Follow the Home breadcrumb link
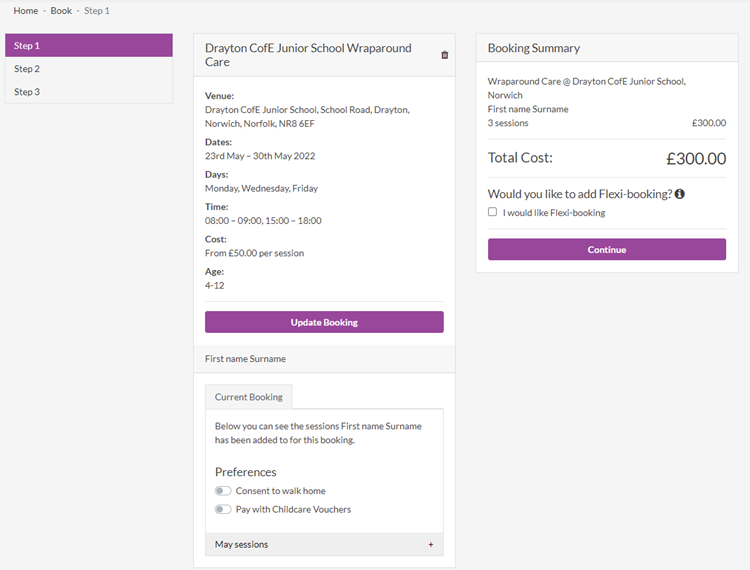 tap(26, 11)
